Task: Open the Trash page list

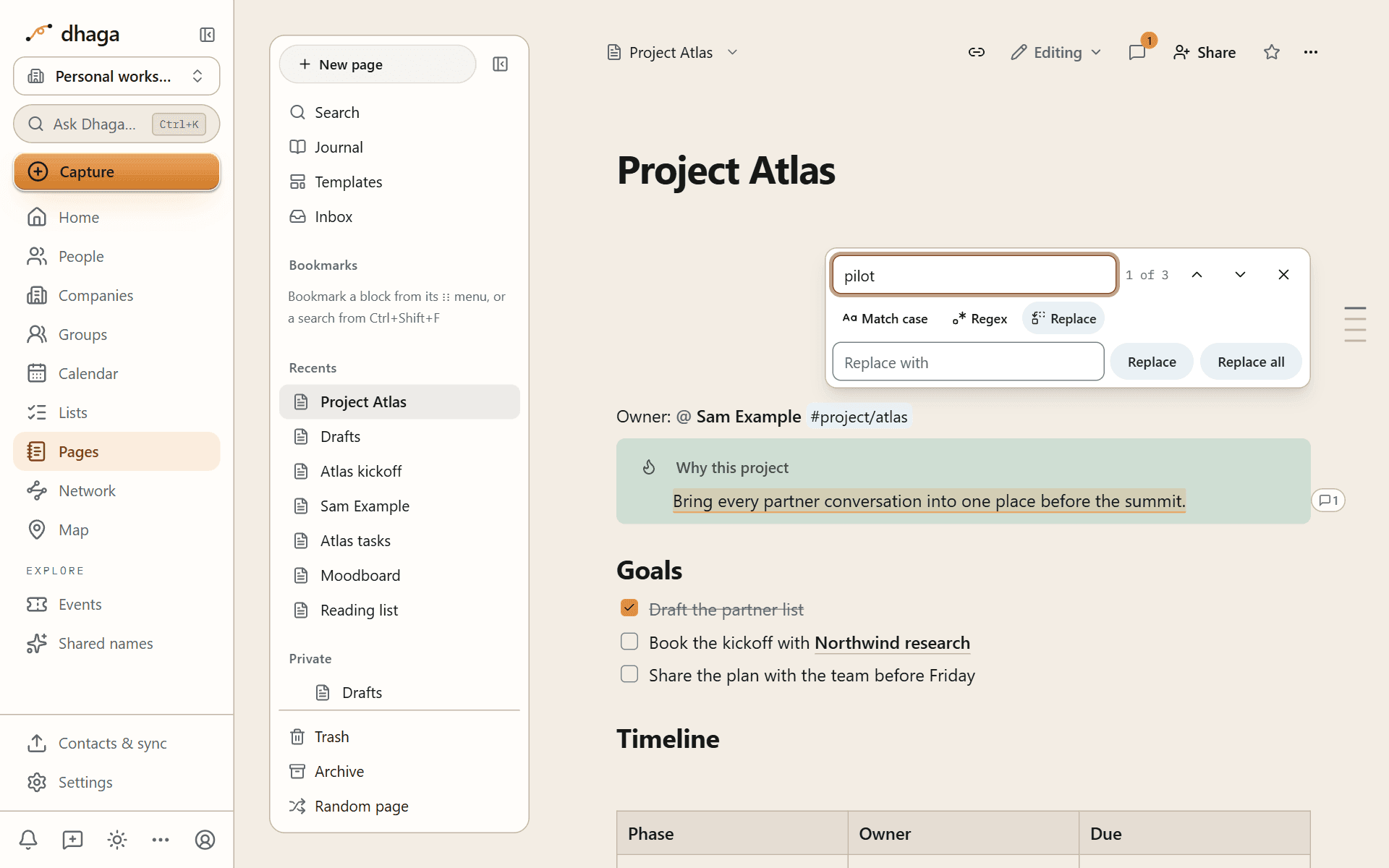Action: tap(399, 737)
